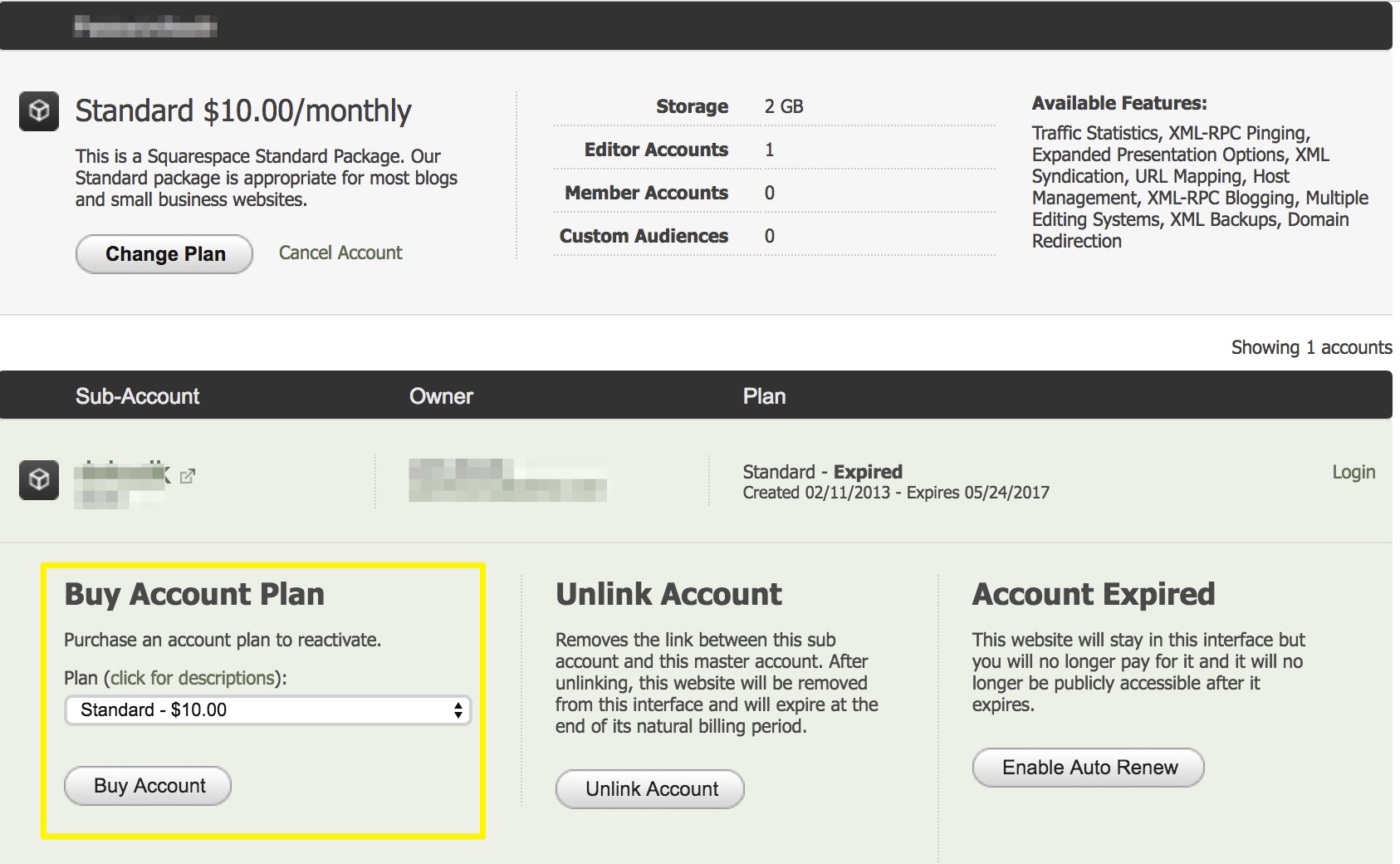Click the Owner column header
Screen dimensions: 1400x864
441,396
